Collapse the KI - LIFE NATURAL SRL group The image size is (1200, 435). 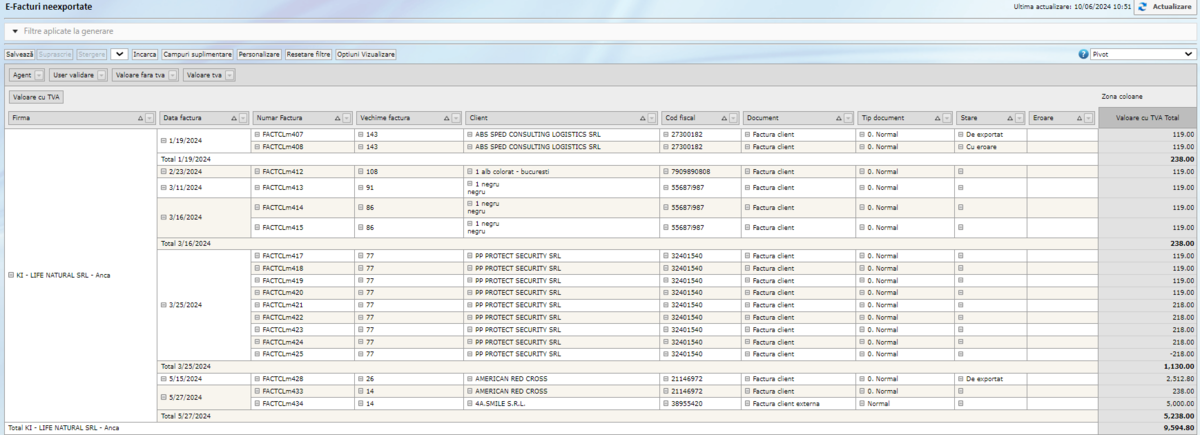[x=11, y=275]
